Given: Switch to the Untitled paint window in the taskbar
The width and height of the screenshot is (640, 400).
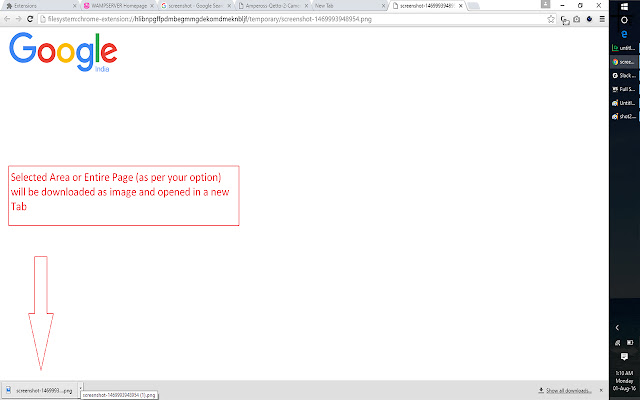Looking at the screenshot, I should [x=624, y=103].
